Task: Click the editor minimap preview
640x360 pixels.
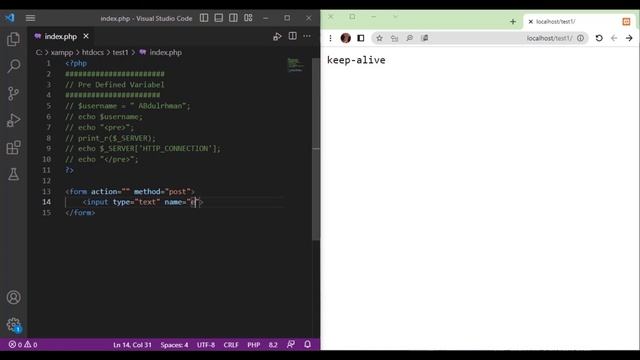Action: point(295,65)
